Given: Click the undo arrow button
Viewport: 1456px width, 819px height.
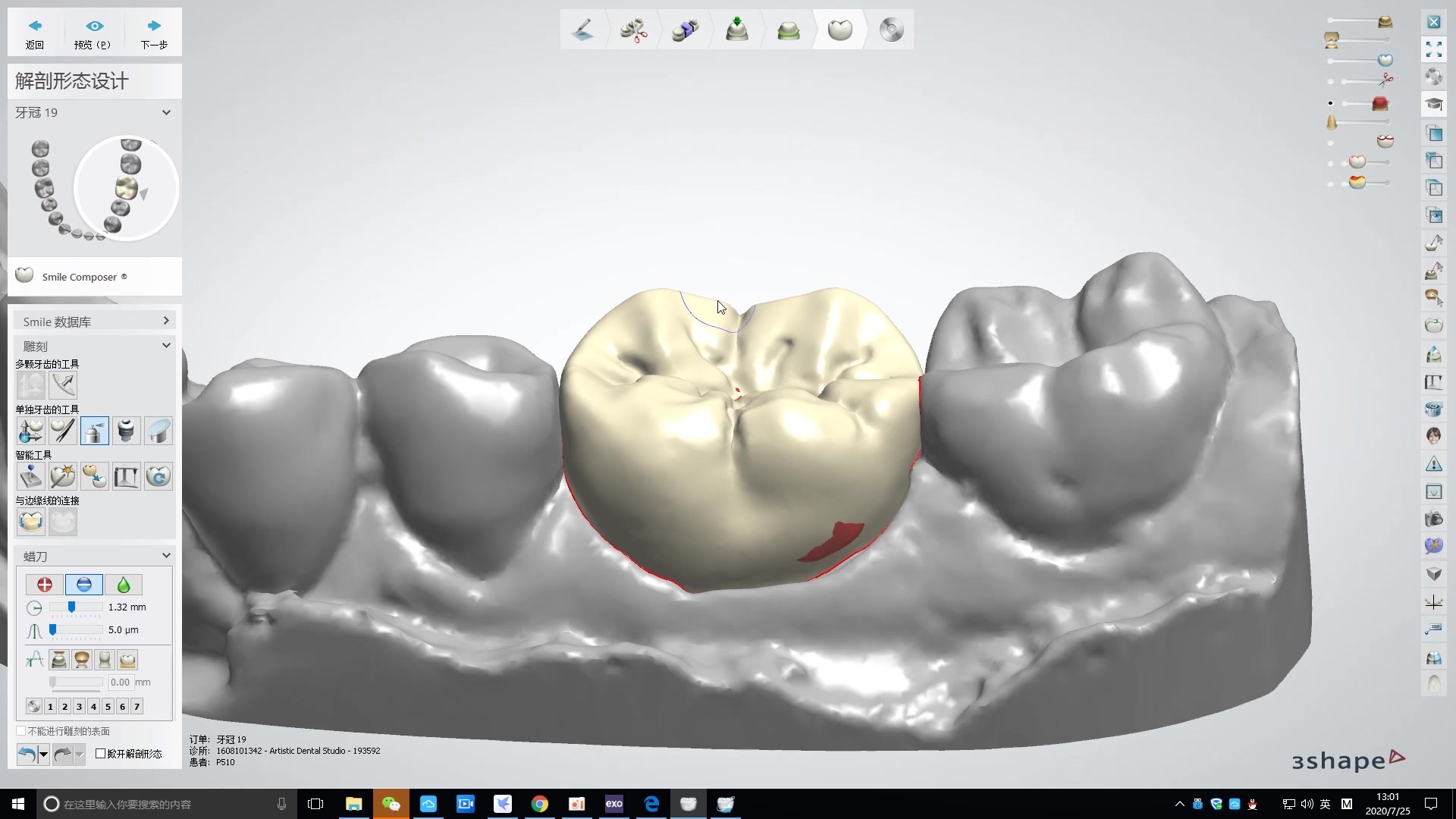Looking at the screenshot, I should [x=27, y=754].
